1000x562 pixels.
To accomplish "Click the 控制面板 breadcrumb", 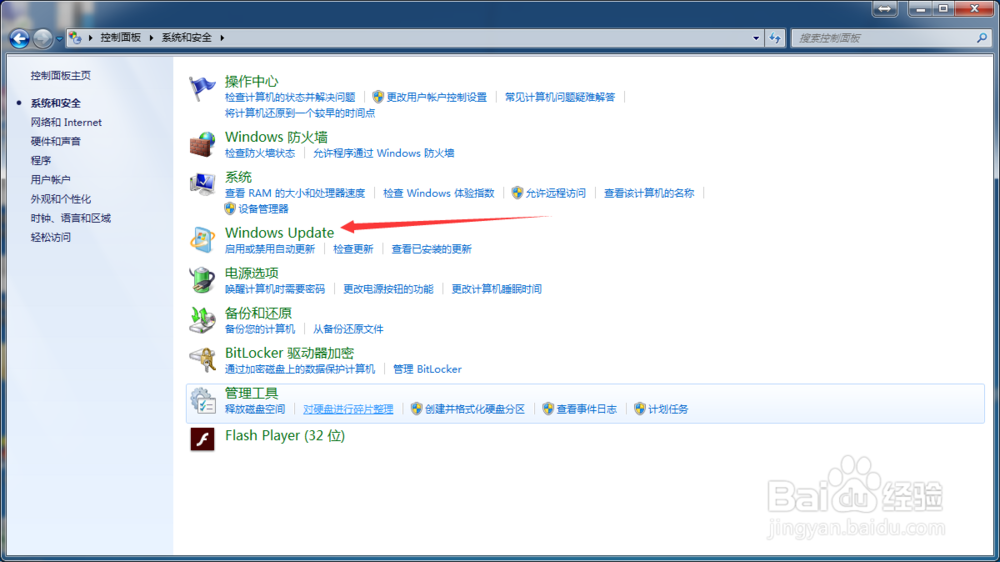I will click(x=121, y=38).
